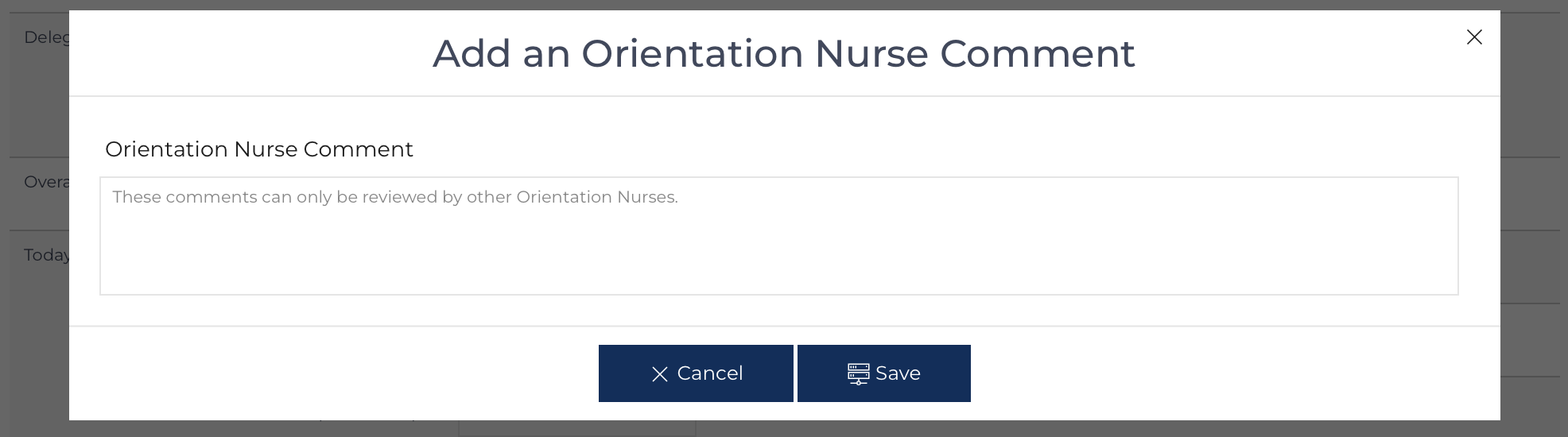Click the dimmed "Overa" label behind dialog
The height and width of the screenshot is (437, 1568).
(46, 182)
